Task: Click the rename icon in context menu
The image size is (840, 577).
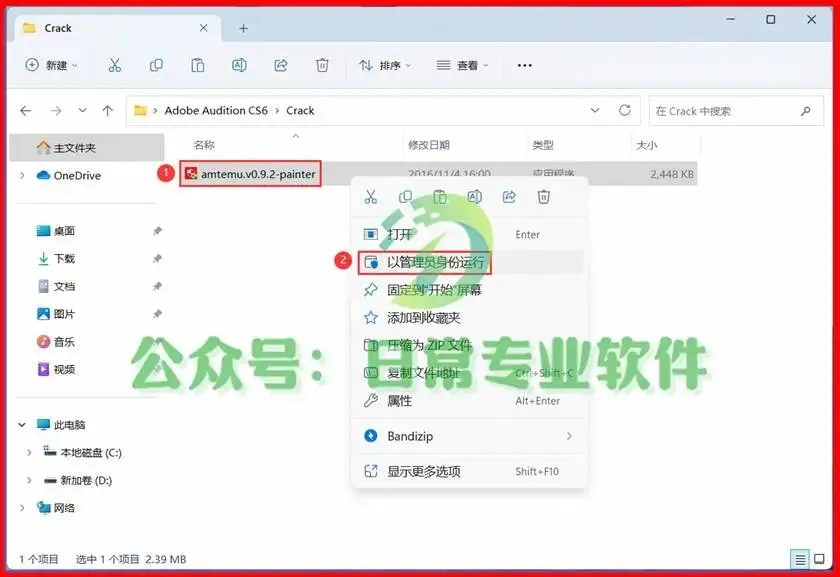Action: pyautogui.click(x=475, y=197)
